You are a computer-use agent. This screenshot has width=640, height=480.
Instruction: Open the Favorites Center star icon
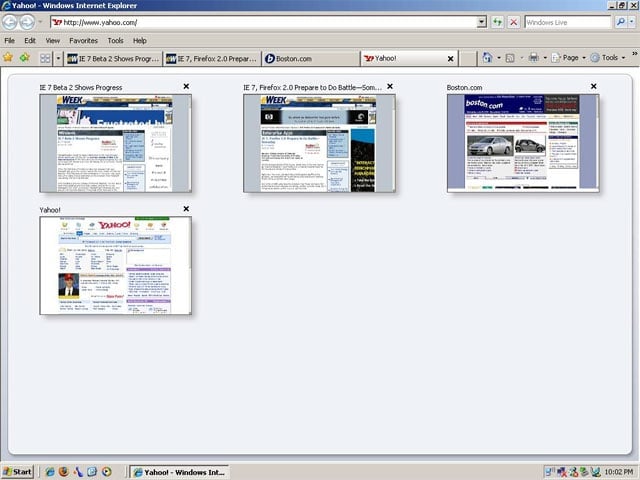click(x=8, y=58)
